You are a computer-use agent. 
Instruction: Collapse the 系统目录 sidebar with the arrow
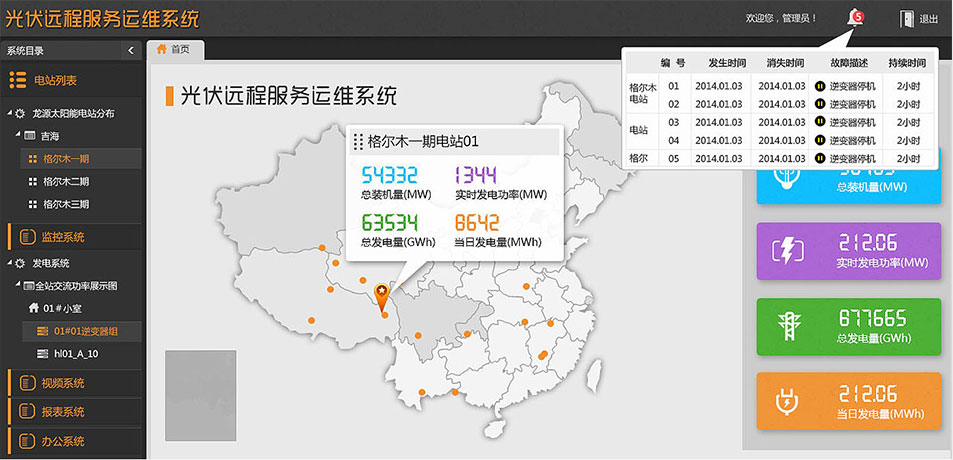coord(131,50)
